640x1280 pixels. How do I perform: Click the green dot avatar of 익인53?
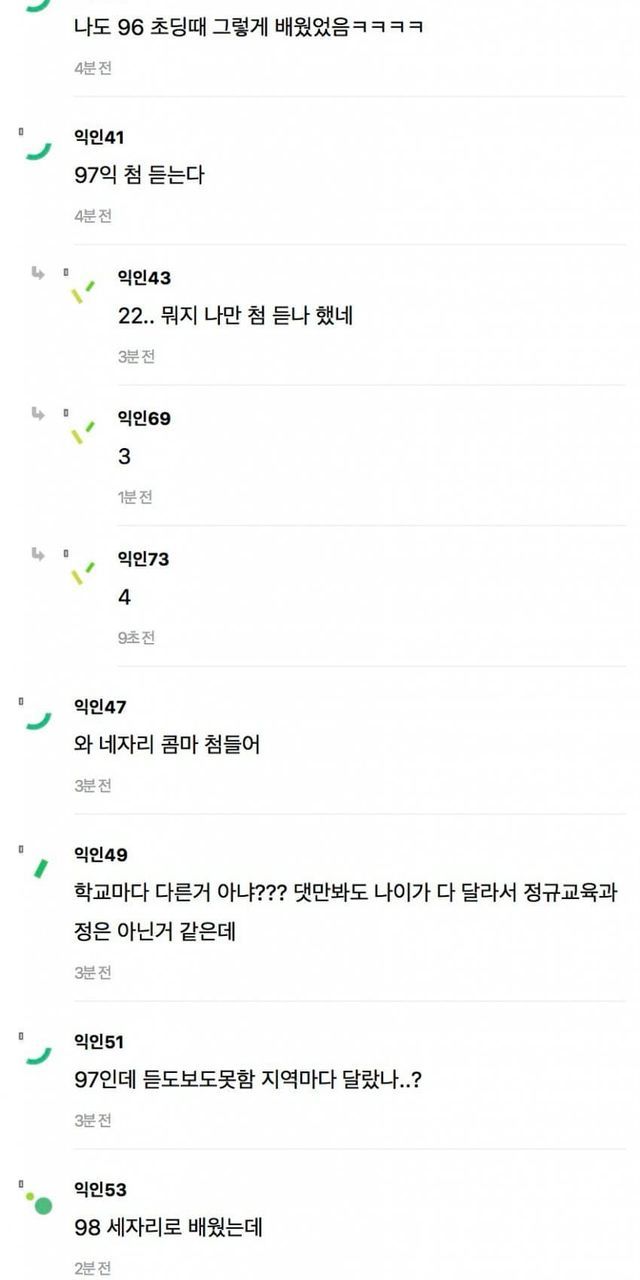(x=40, y=1203)
